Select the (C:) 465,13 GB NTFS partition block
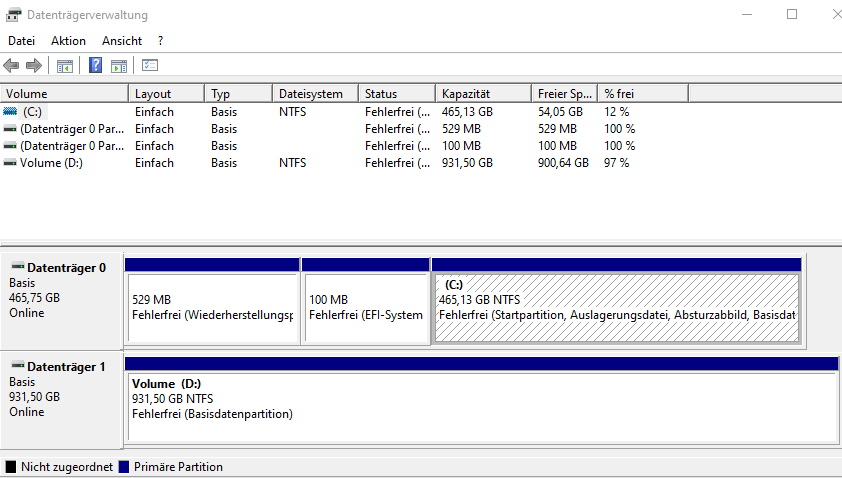Image resolution: width=842 pixels, height=478 pixels. pos(616,308)
